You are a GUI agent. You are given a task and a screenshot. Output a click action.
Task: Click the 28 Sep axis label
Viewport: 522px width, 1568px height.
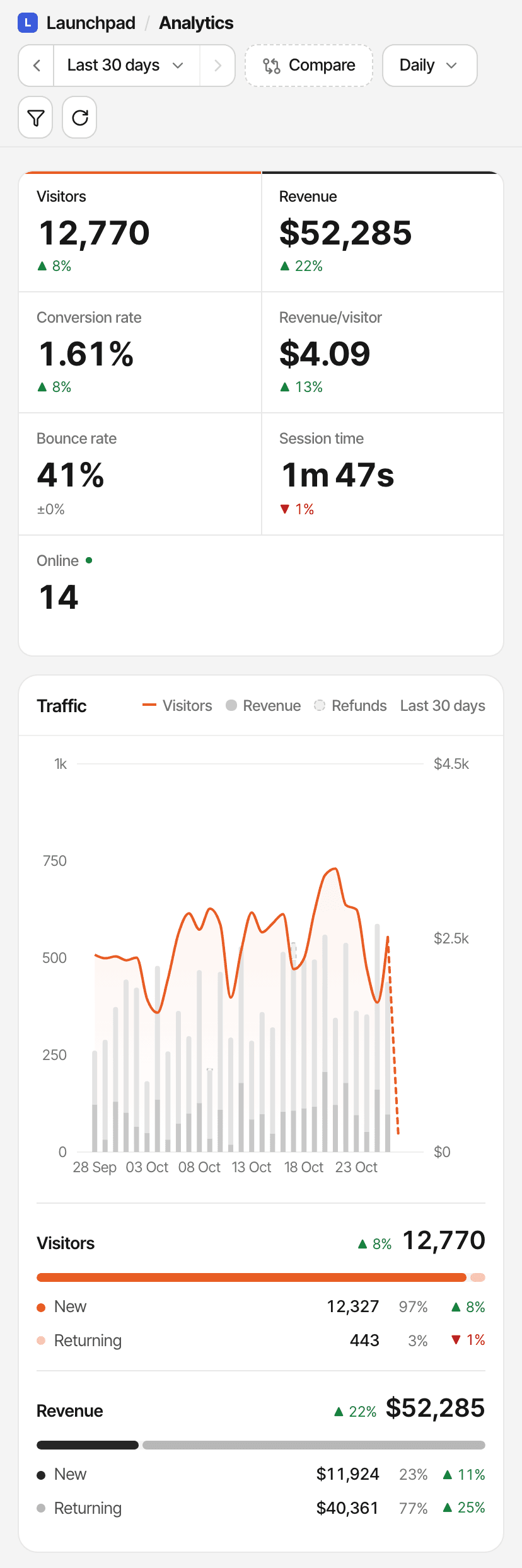coord(95,1167)
